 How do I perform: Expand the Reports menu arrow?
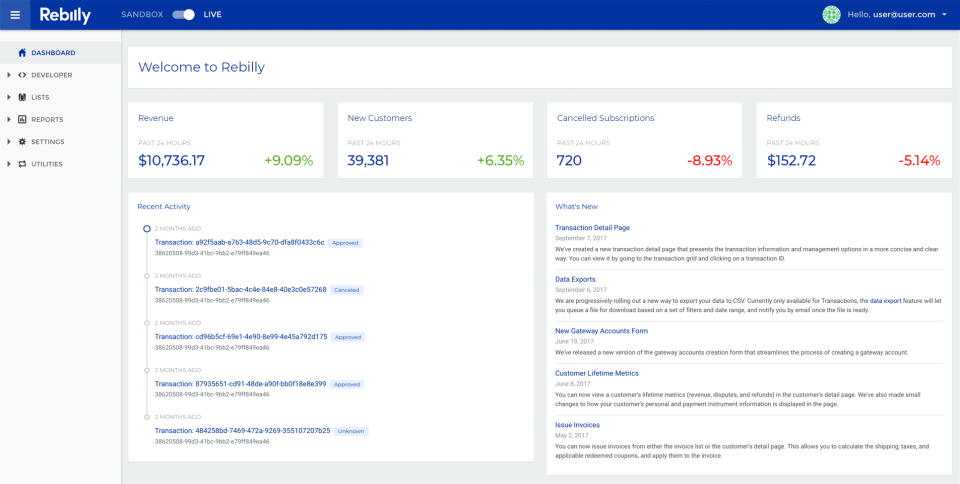(9, 119)
